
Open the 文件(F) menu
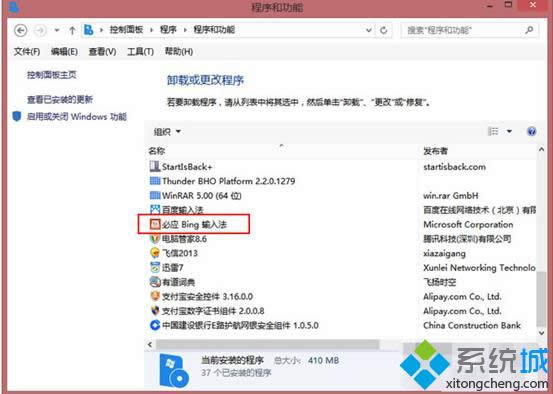click(x=27, y=52)
